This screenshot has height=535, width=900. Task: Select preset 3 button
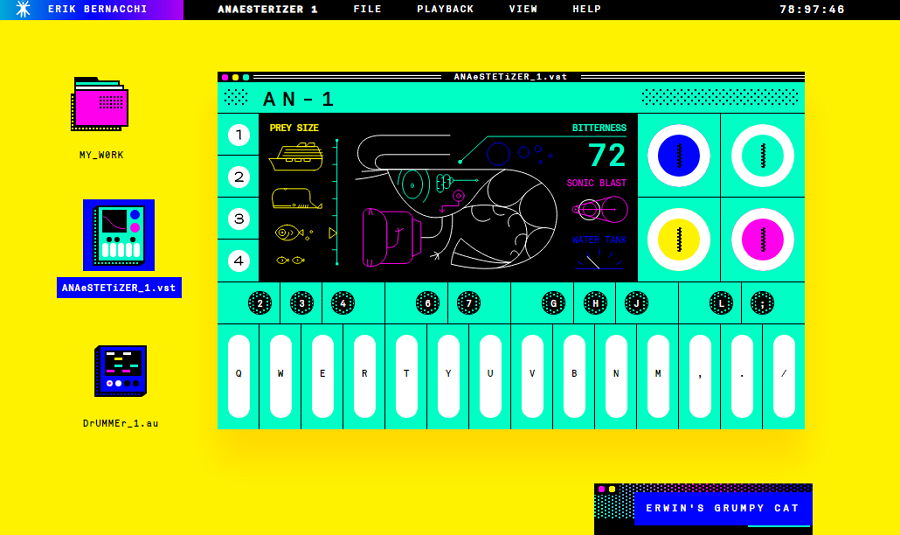click(x=239, y=219)
